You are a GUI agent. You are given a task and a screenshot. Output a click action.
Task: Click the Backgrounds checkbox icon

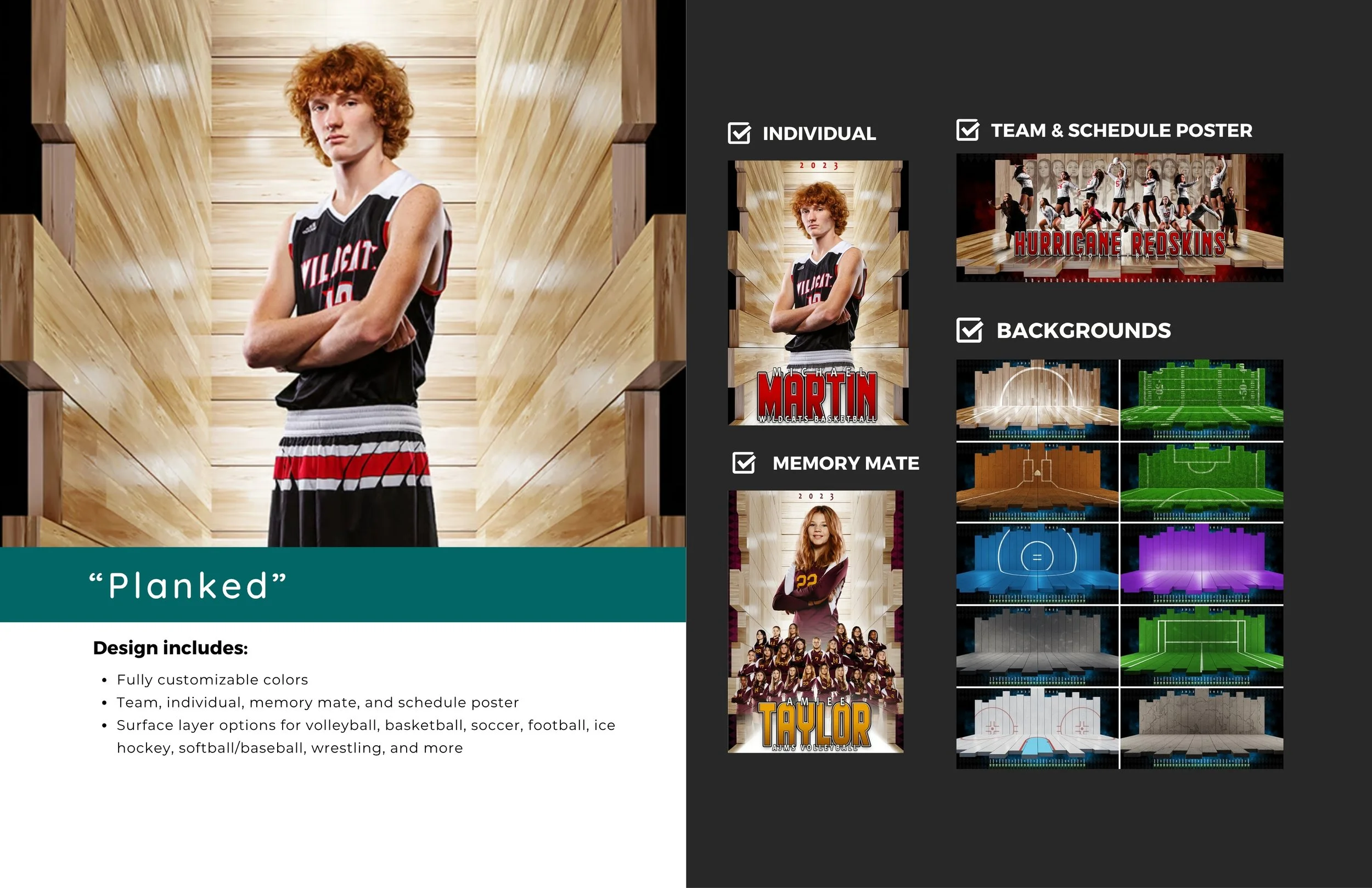click(x=969, y=330)
